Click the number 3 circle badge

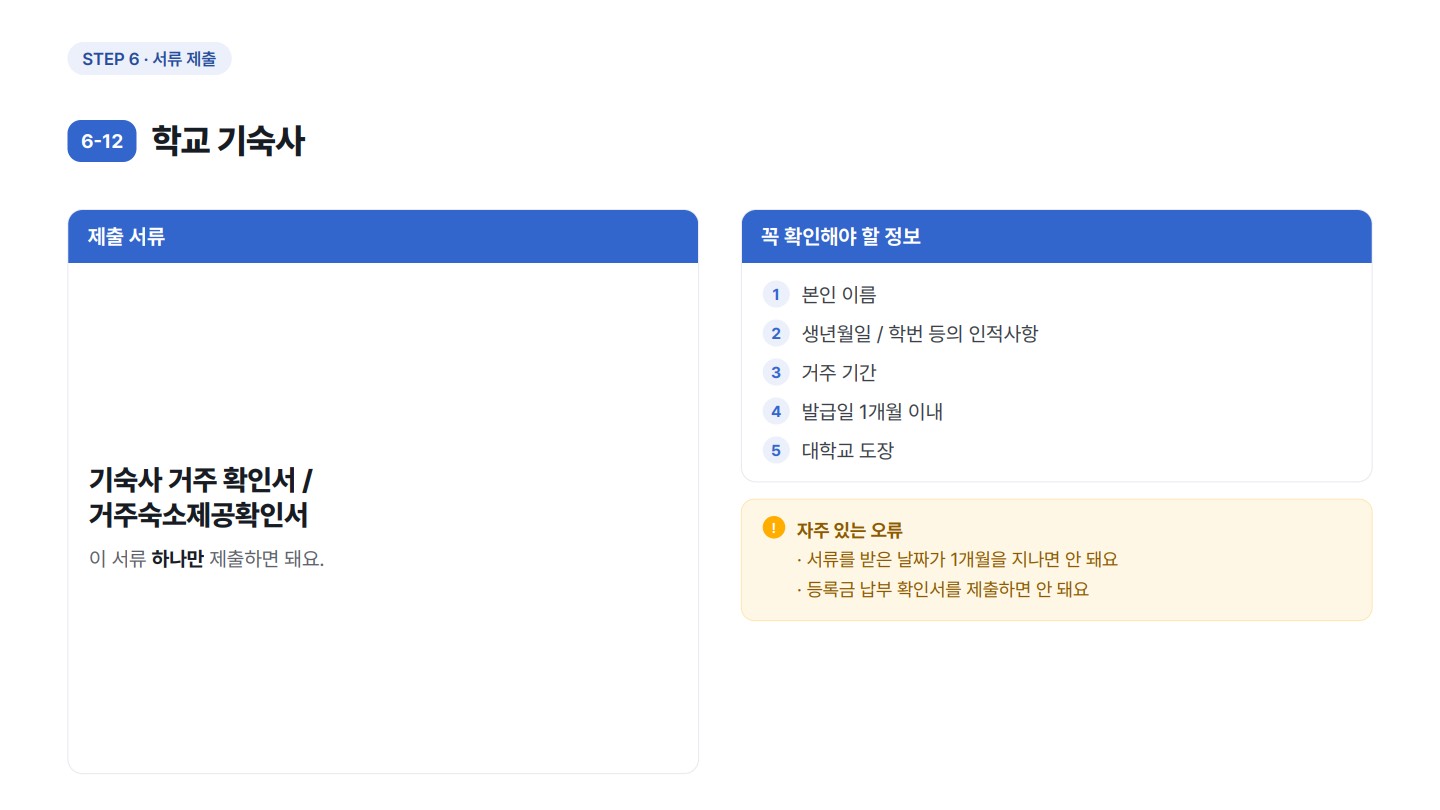click(775, 372)
